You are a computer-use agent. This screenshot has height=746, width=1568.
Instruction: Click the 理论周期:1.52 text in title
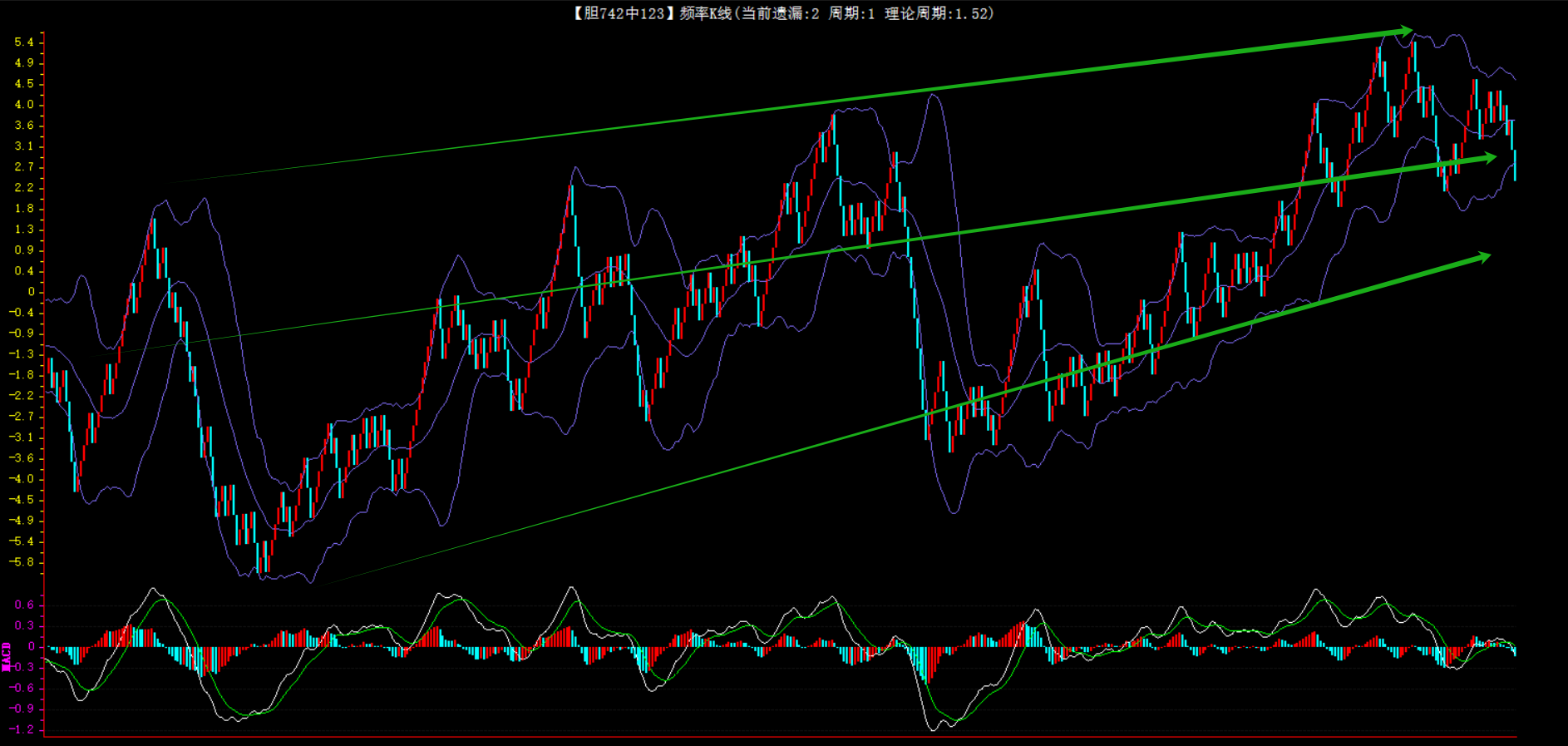pos(939,13)
